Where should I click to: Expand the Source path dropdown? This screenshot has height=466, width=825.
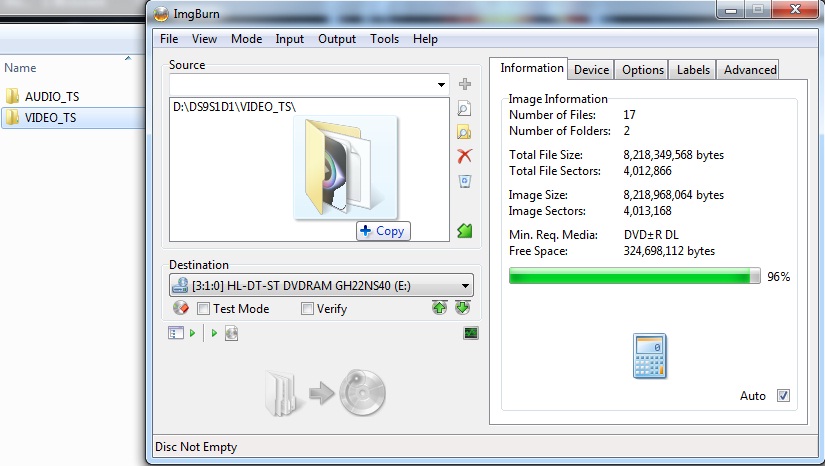click(x=441, y=85)
